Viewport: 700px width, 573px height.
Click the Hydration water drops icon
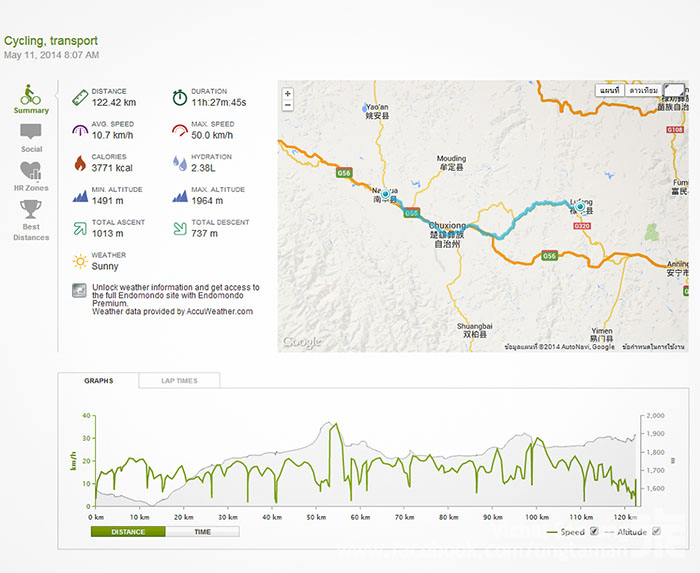pos(180,163)
